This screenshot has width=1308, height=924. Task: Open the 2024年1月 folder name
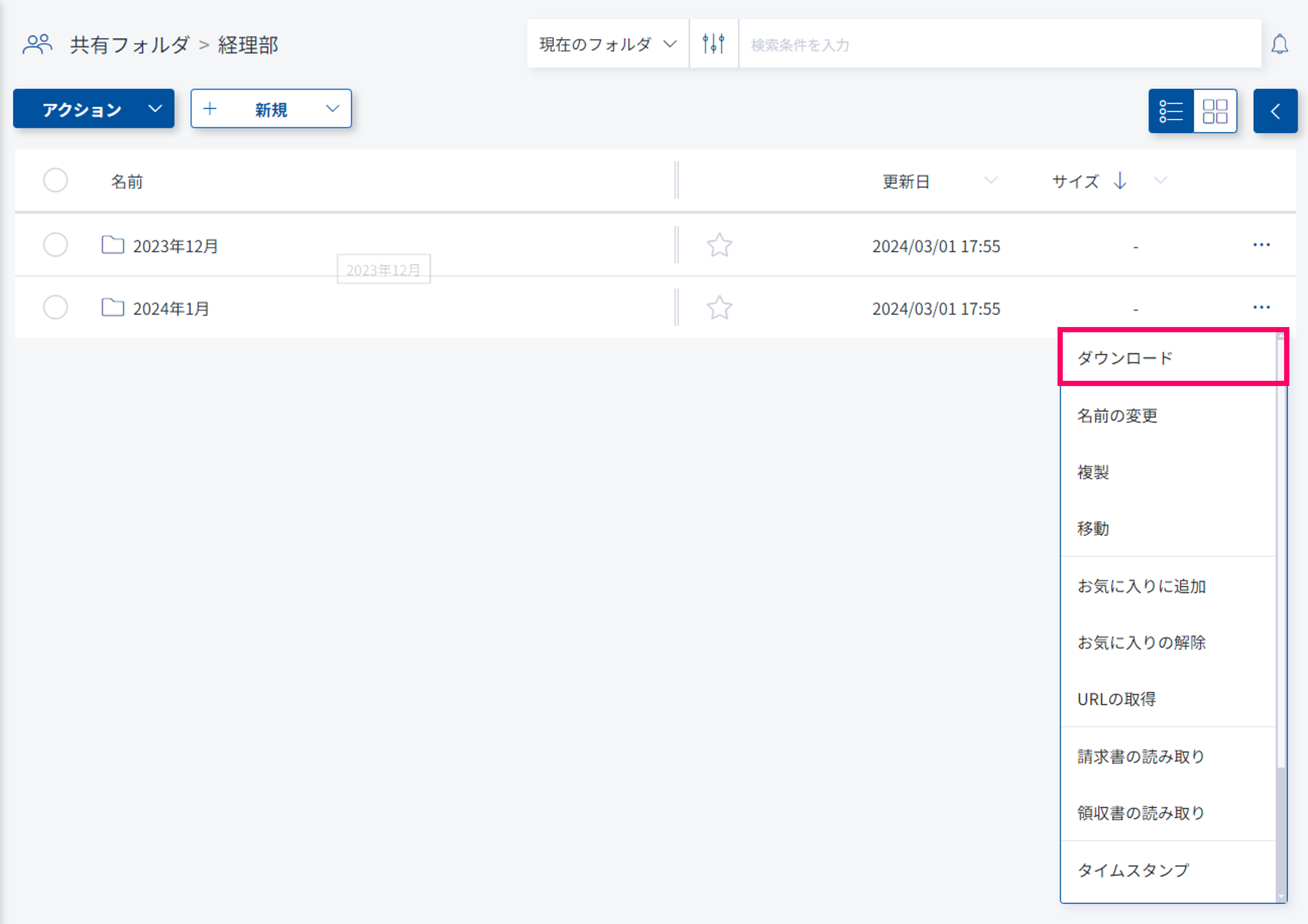click(x=171, y=309)
